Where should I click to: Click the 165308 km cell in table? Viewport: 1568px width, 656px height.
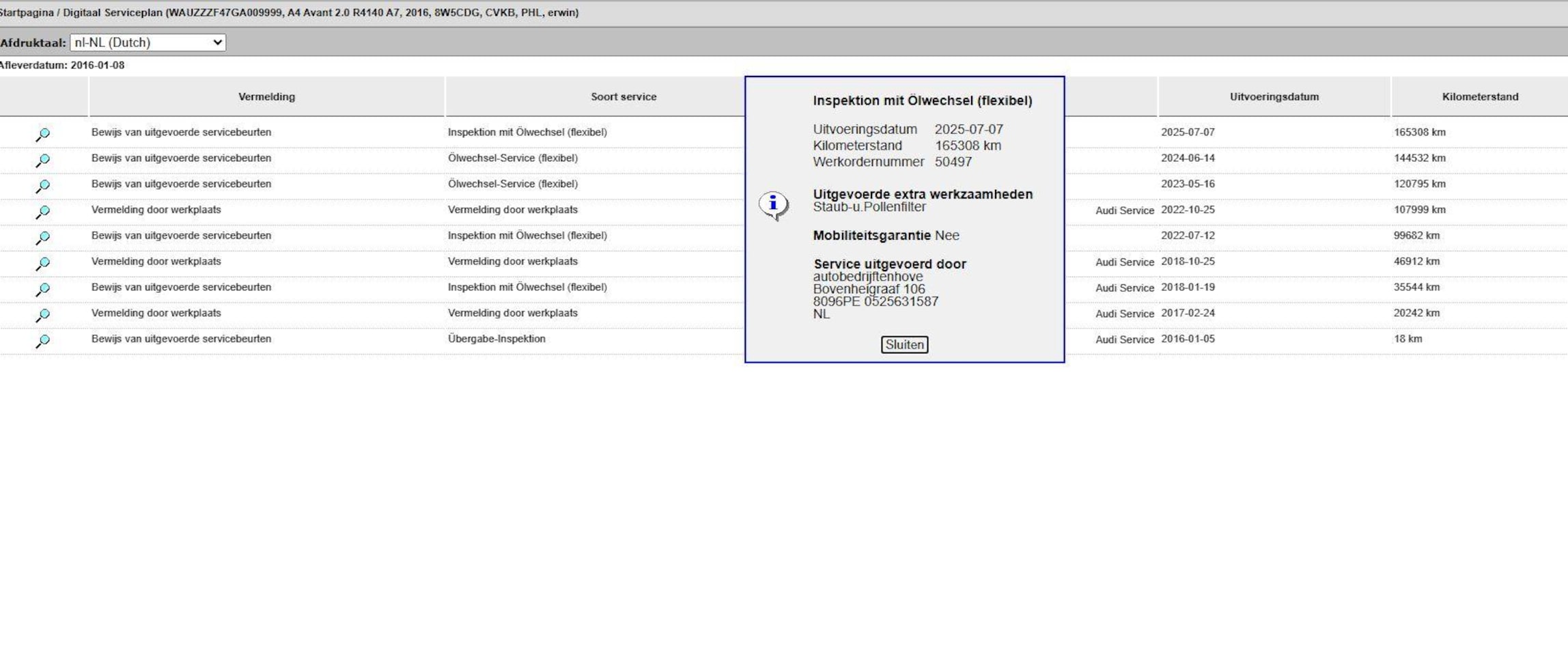coord(1419,133)
